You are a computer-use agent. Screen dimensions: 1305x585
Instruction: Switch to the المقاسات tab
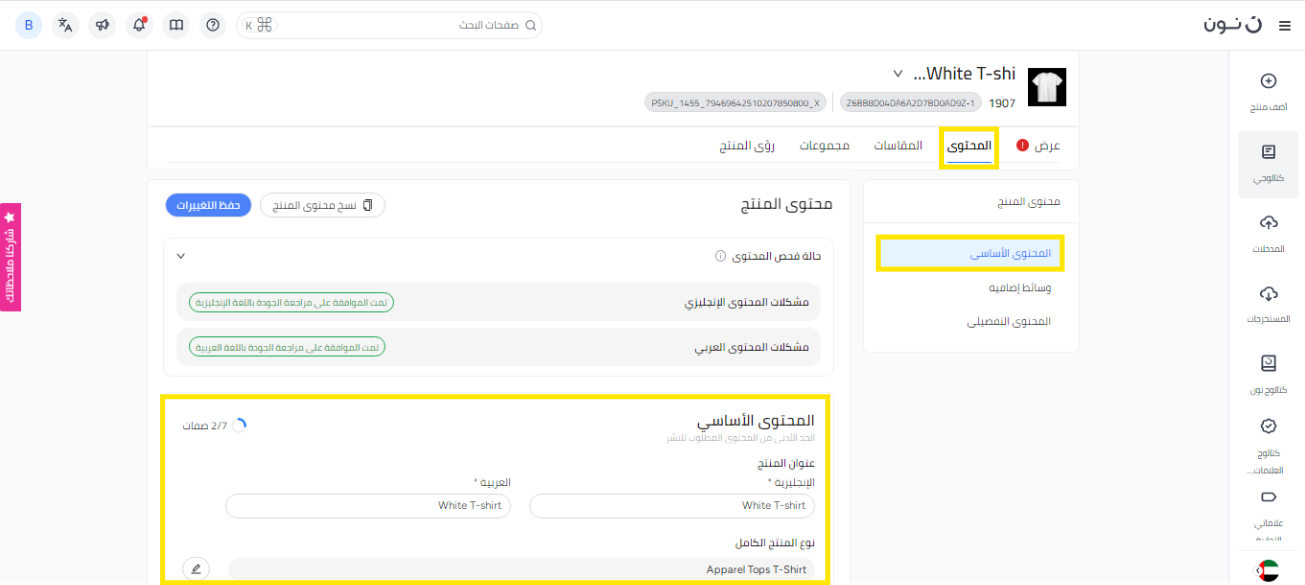click(898, 146)
